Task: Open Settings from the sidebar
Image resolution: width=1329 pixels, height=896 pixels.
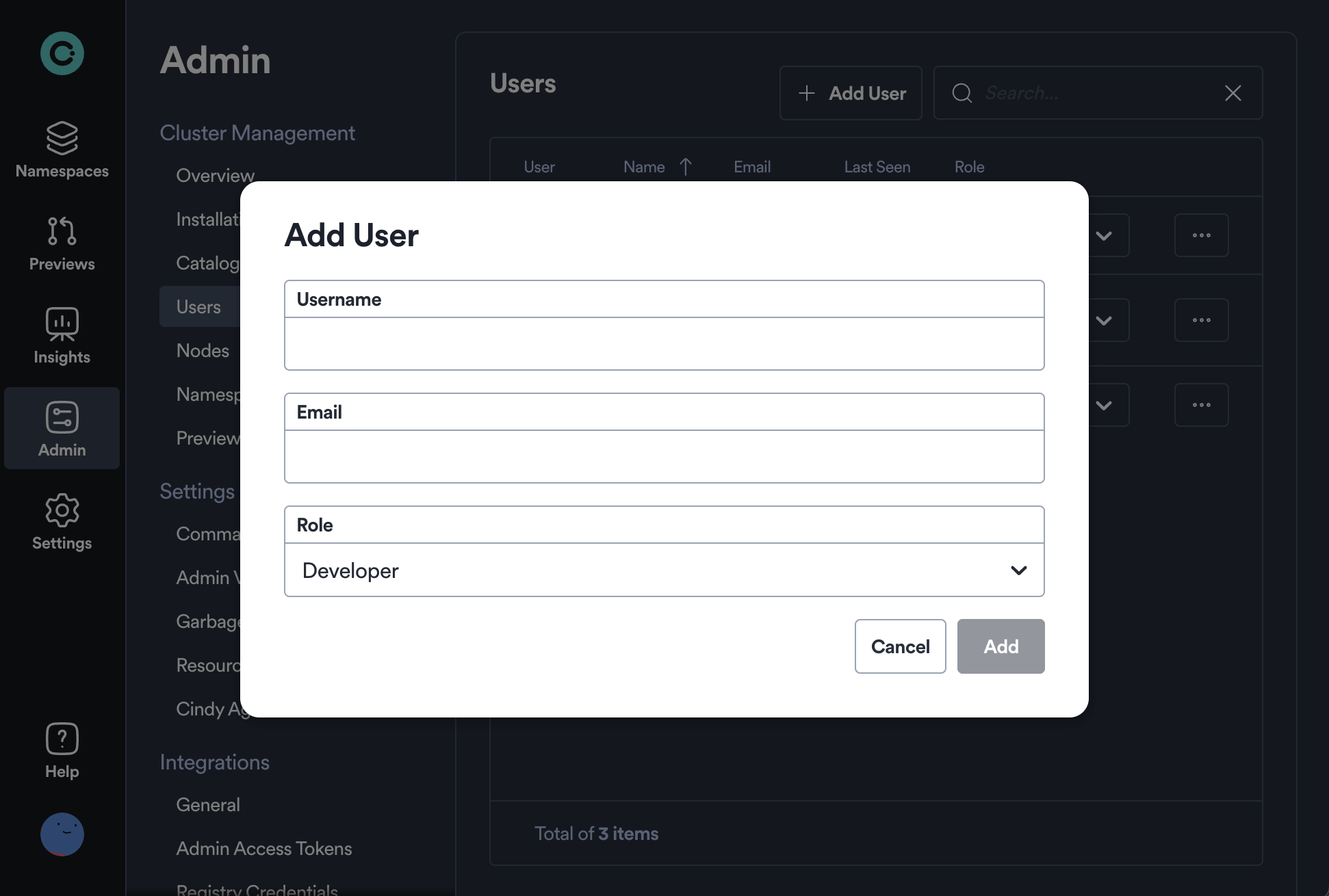Action: [x=62, y=521]
